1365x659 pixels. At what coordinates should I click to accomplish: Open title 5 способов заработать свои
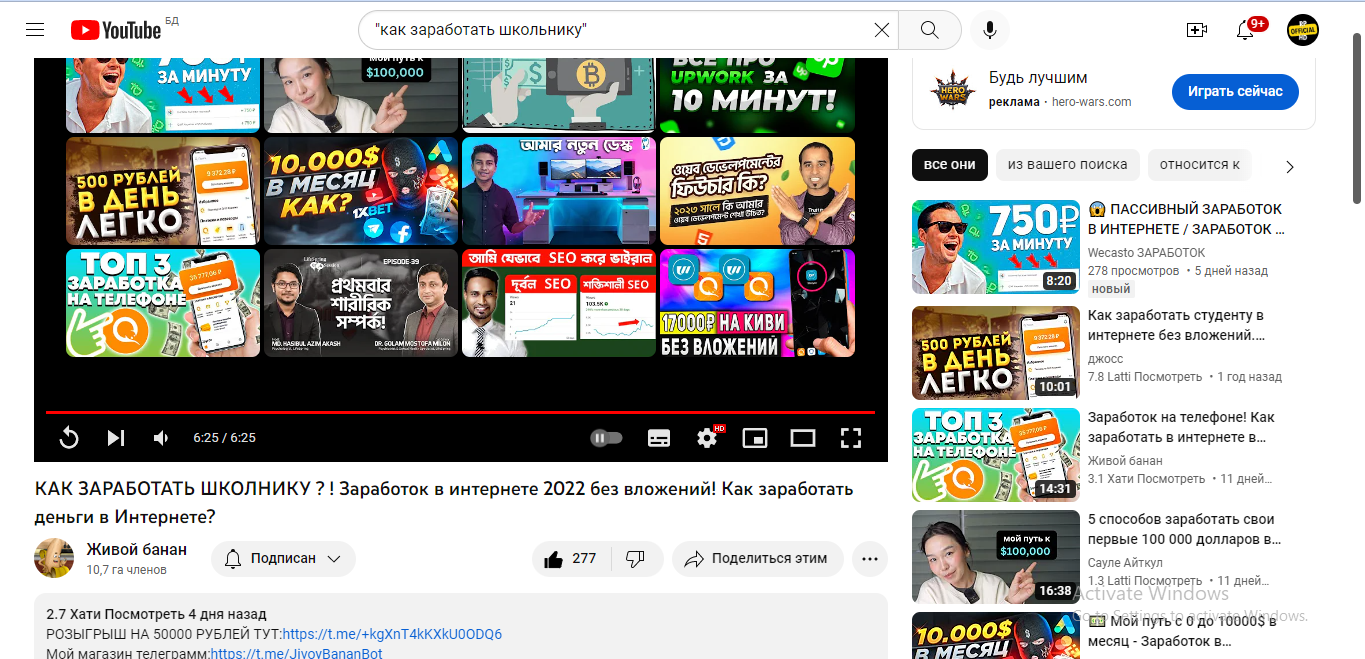click(x=1184, y=529)
